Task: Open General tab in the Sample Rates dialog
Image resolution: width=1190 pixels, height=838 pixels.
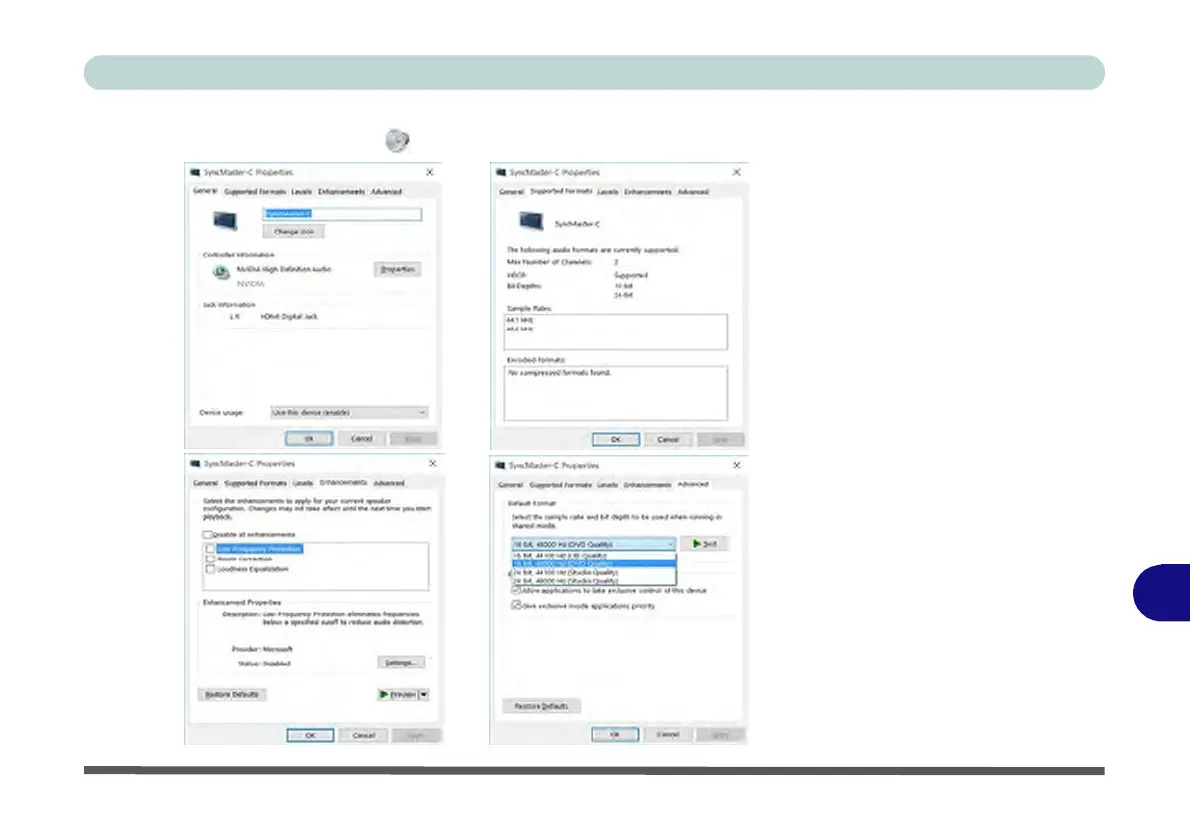Action: (x=512, y=192)
